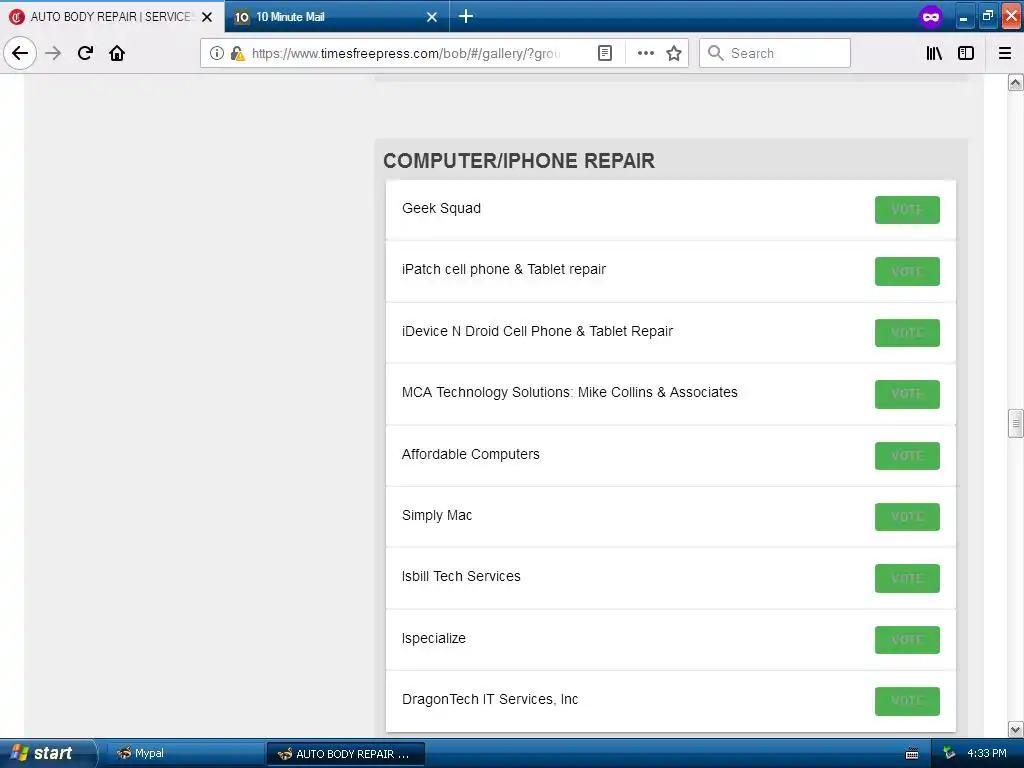Select the Simply Mac entry name
1024x768 pixels.
click(437, 515)
